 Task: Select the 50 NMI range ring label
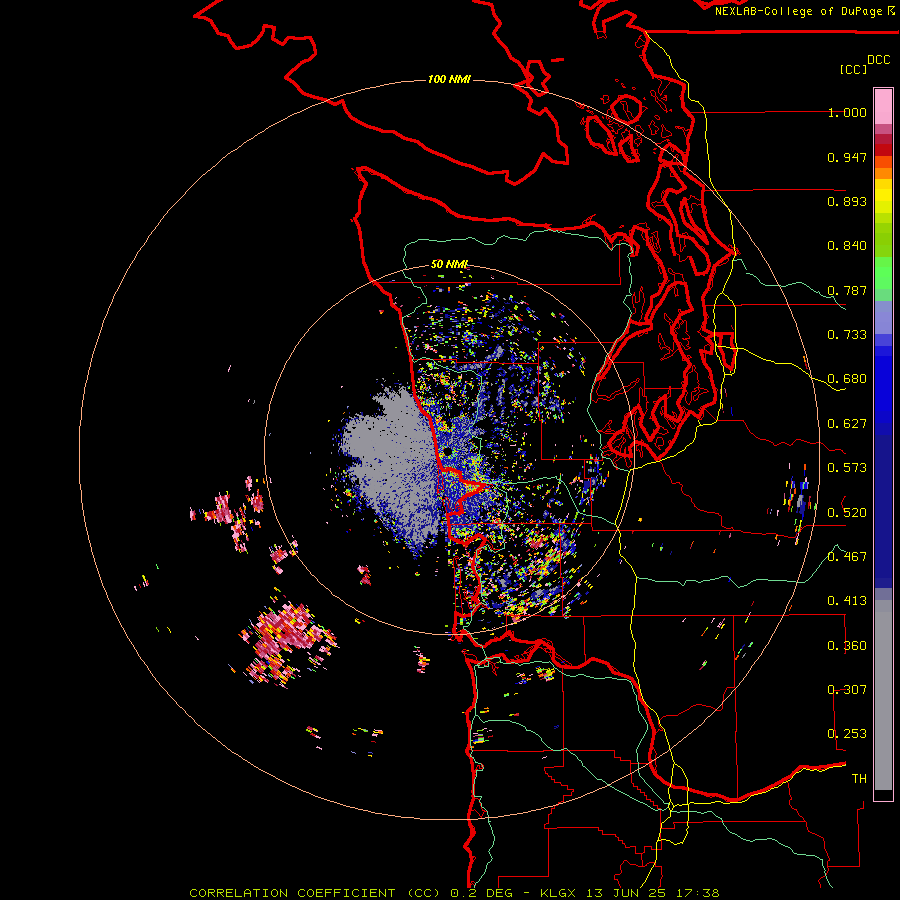tap(449, 264)
